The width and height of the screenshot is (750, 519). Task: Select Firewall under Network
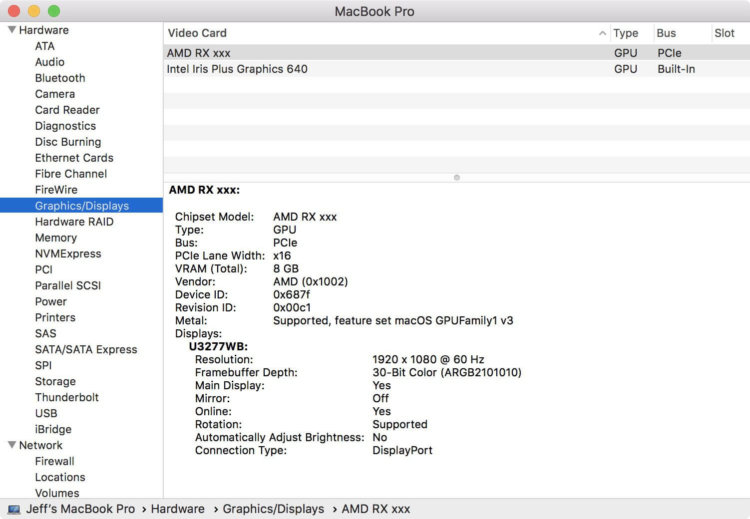55,461
